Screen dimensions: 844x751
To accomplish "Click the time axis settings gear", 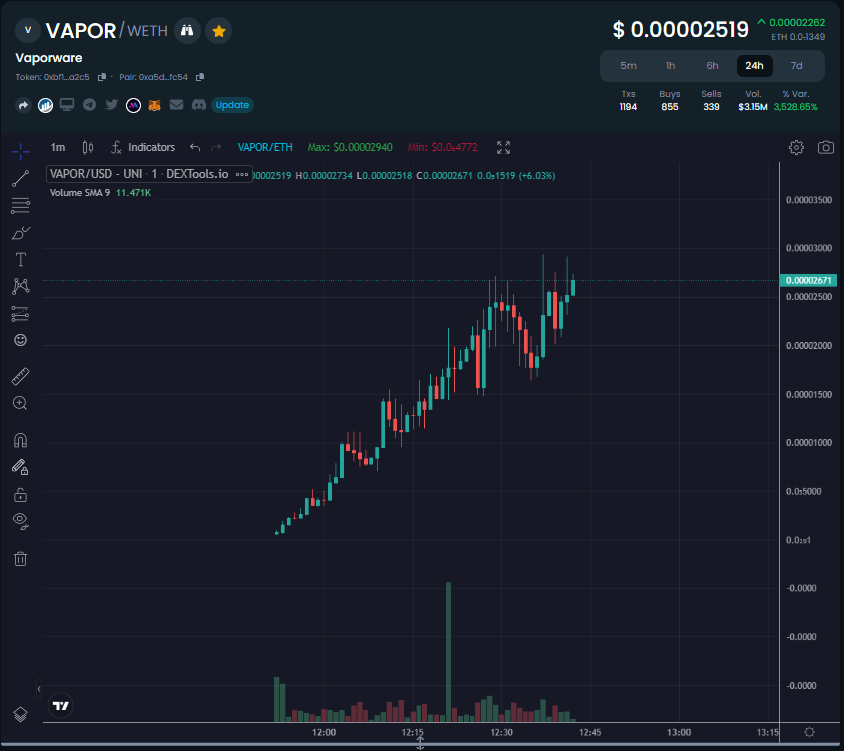I will coord(809,732).
